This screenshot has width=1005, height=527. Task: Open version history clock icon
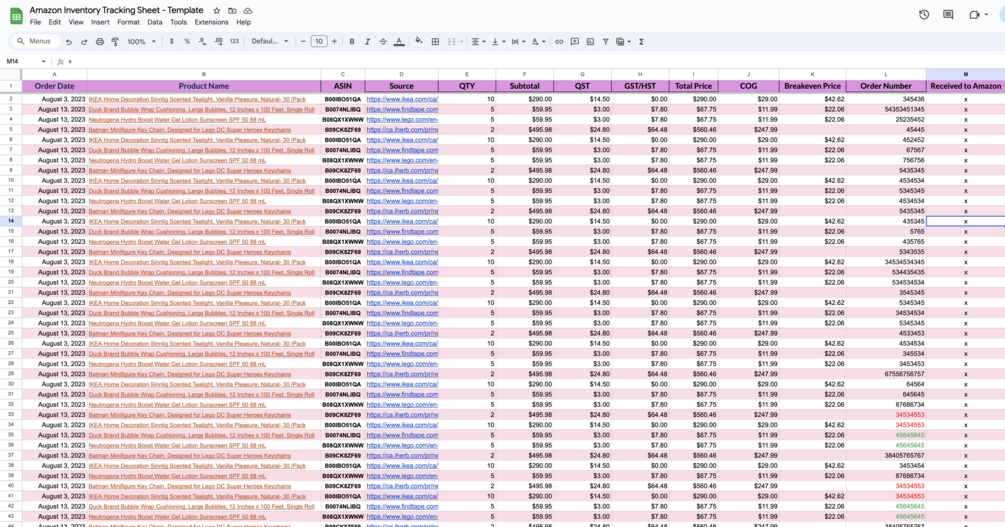(924, 14)
